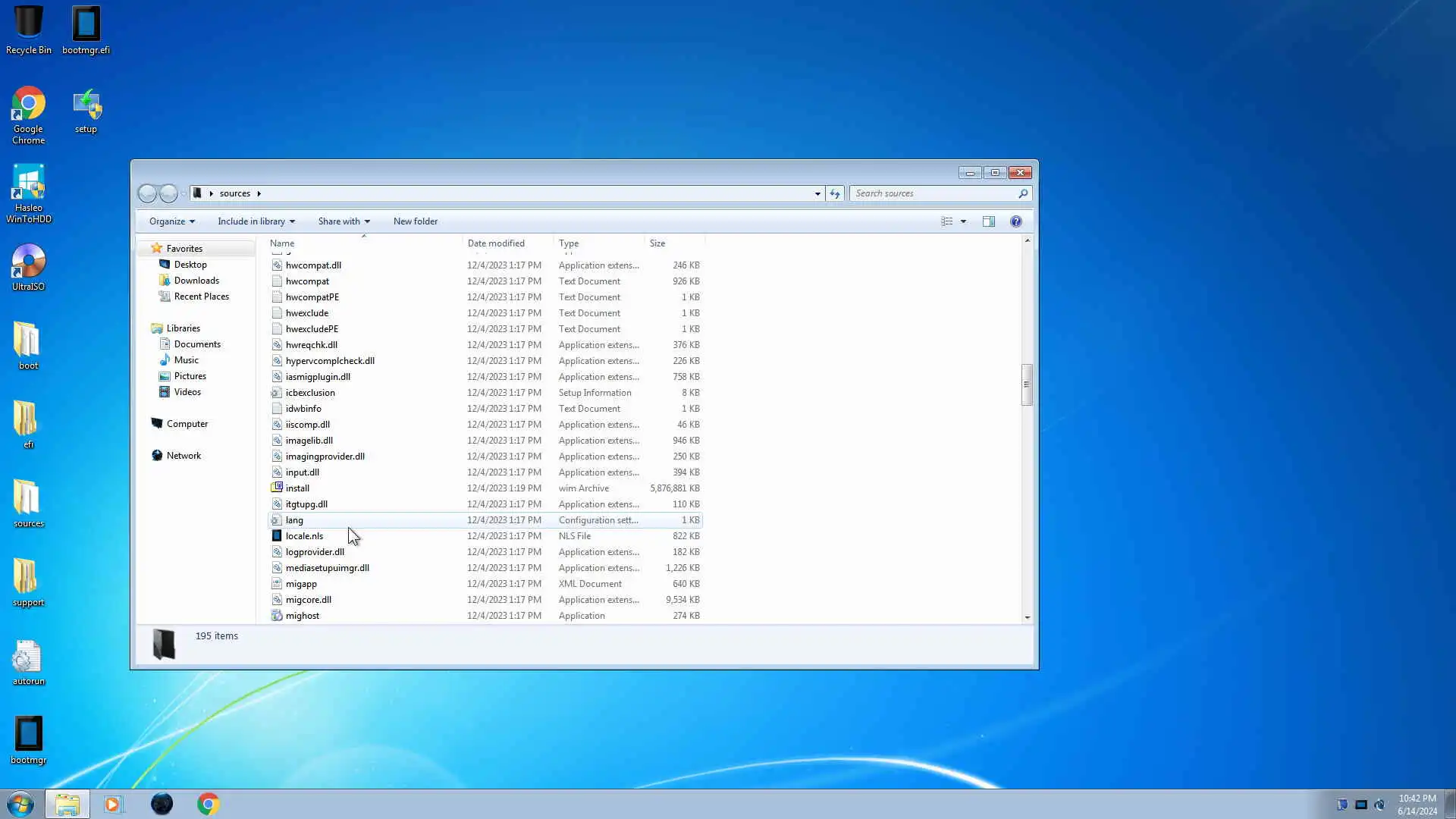The width and height of the screenshot is (1456, 819).
Task: Select the install wim archive file icon
Action: [277, 488]
